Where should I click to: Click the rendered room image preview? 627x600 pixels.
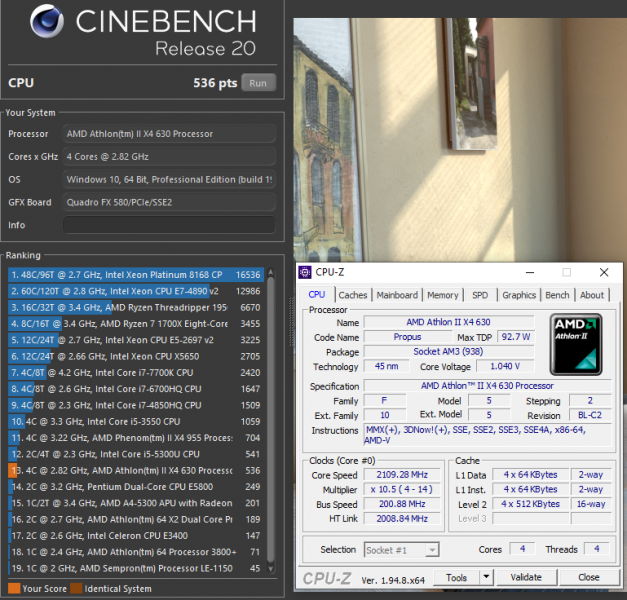[460, 140]
